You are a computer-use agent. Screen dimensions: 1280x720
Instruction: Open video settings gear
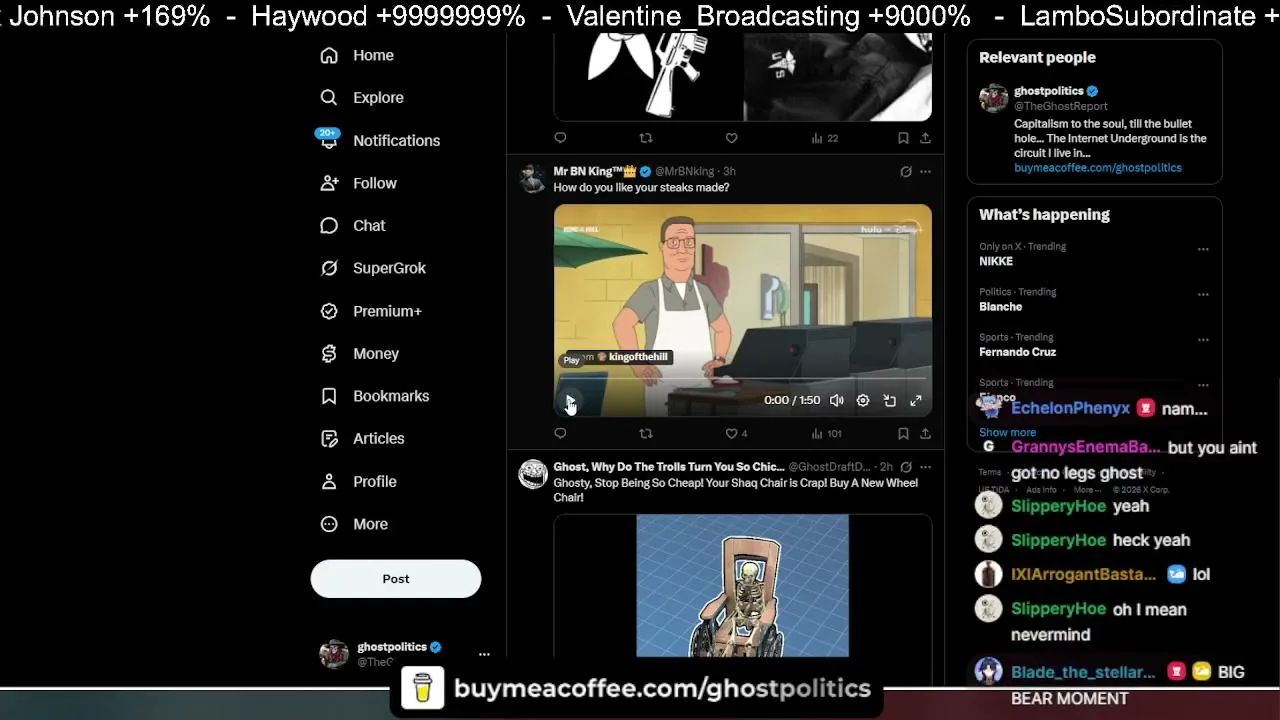(x=863, y=401)
